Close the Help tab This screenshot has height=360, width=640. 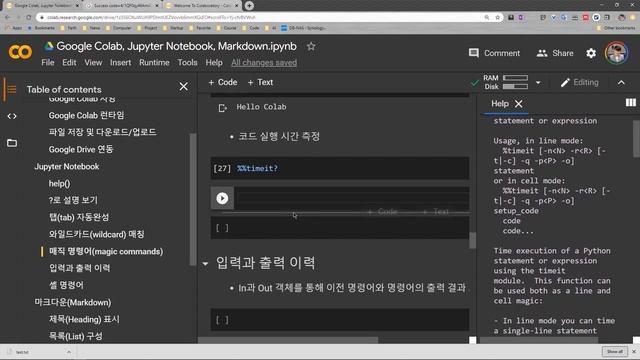(518, 104)
